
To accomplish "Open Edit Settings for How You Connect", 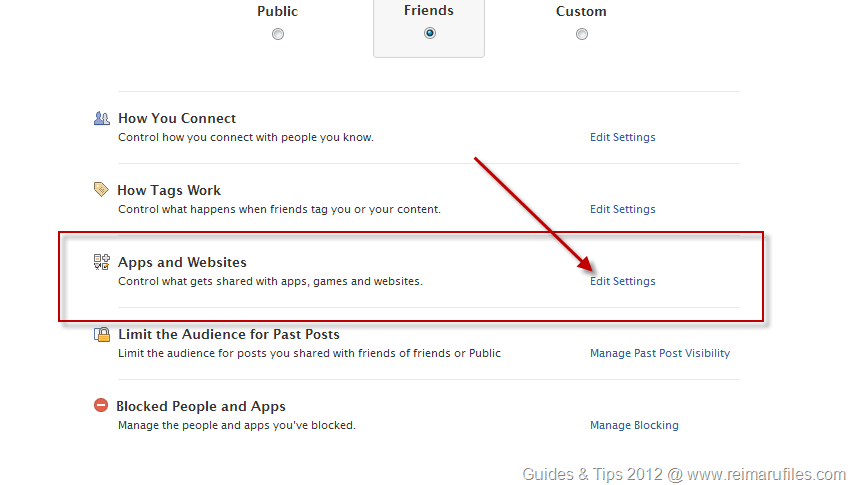I will tap(622, 138).
